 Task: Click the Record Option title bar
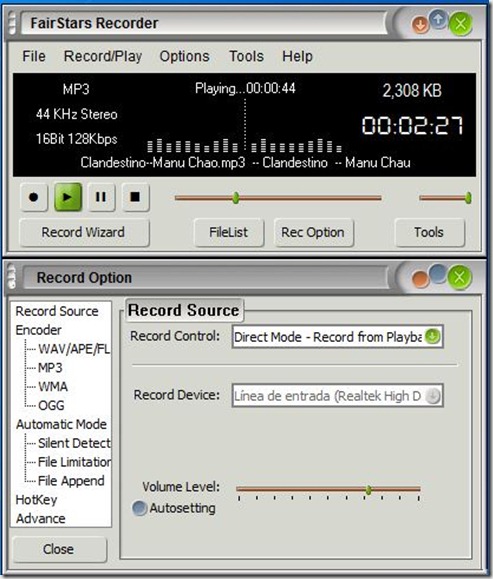coord(206,277)
